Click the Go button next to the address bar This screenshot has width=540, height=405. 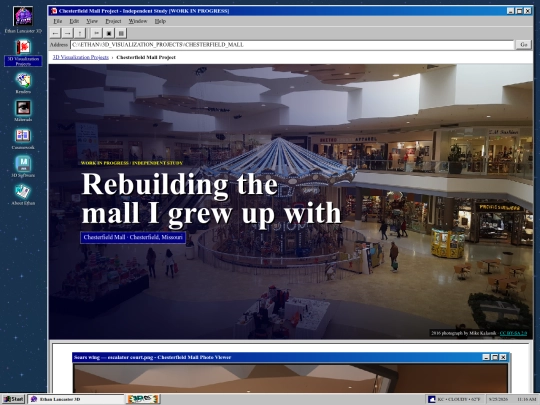523,45
